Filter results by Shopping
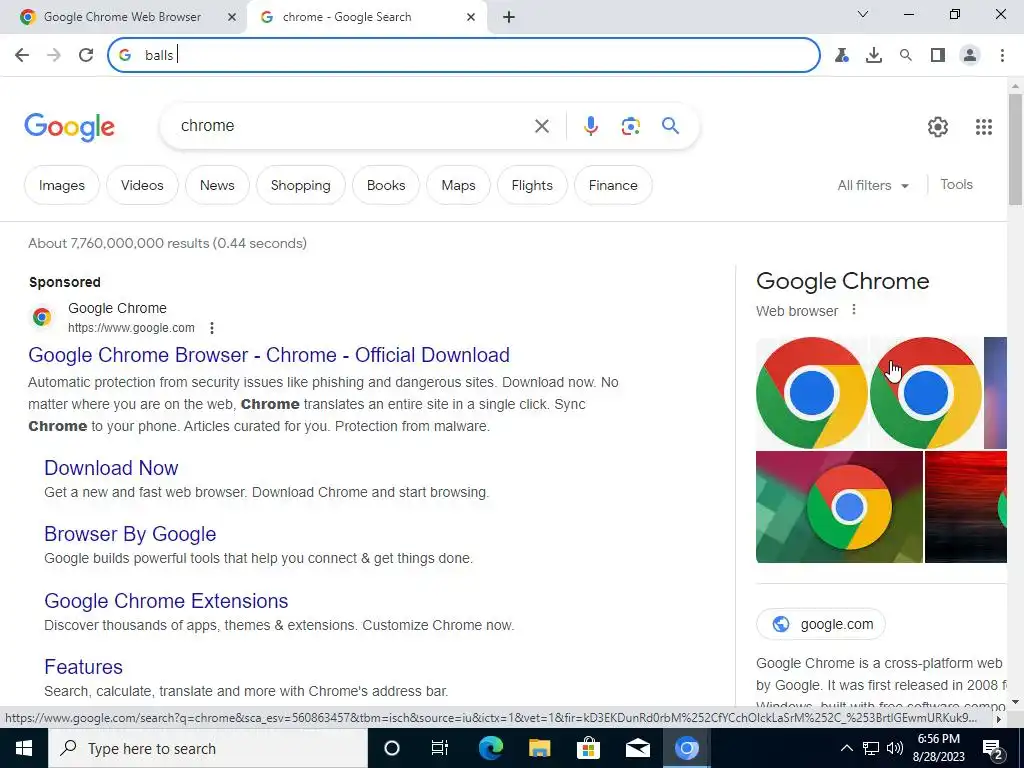The height and width of the screenshot is (768, 1024). [300, 185]
